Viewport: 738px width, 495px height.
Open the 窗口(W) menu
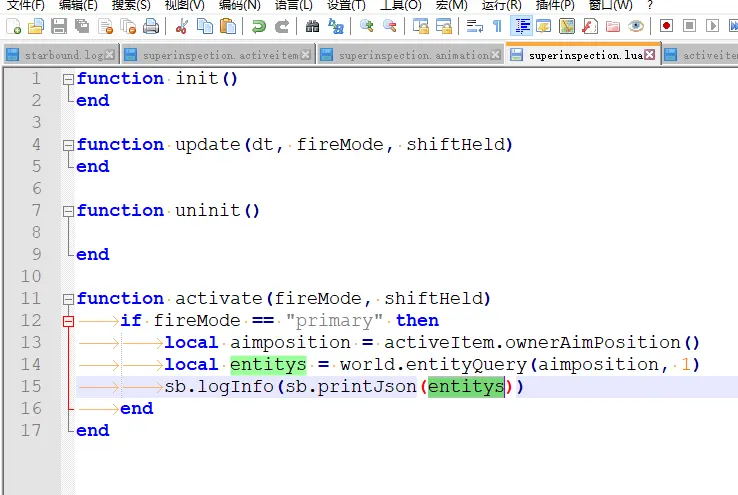(x=611, y=5)
